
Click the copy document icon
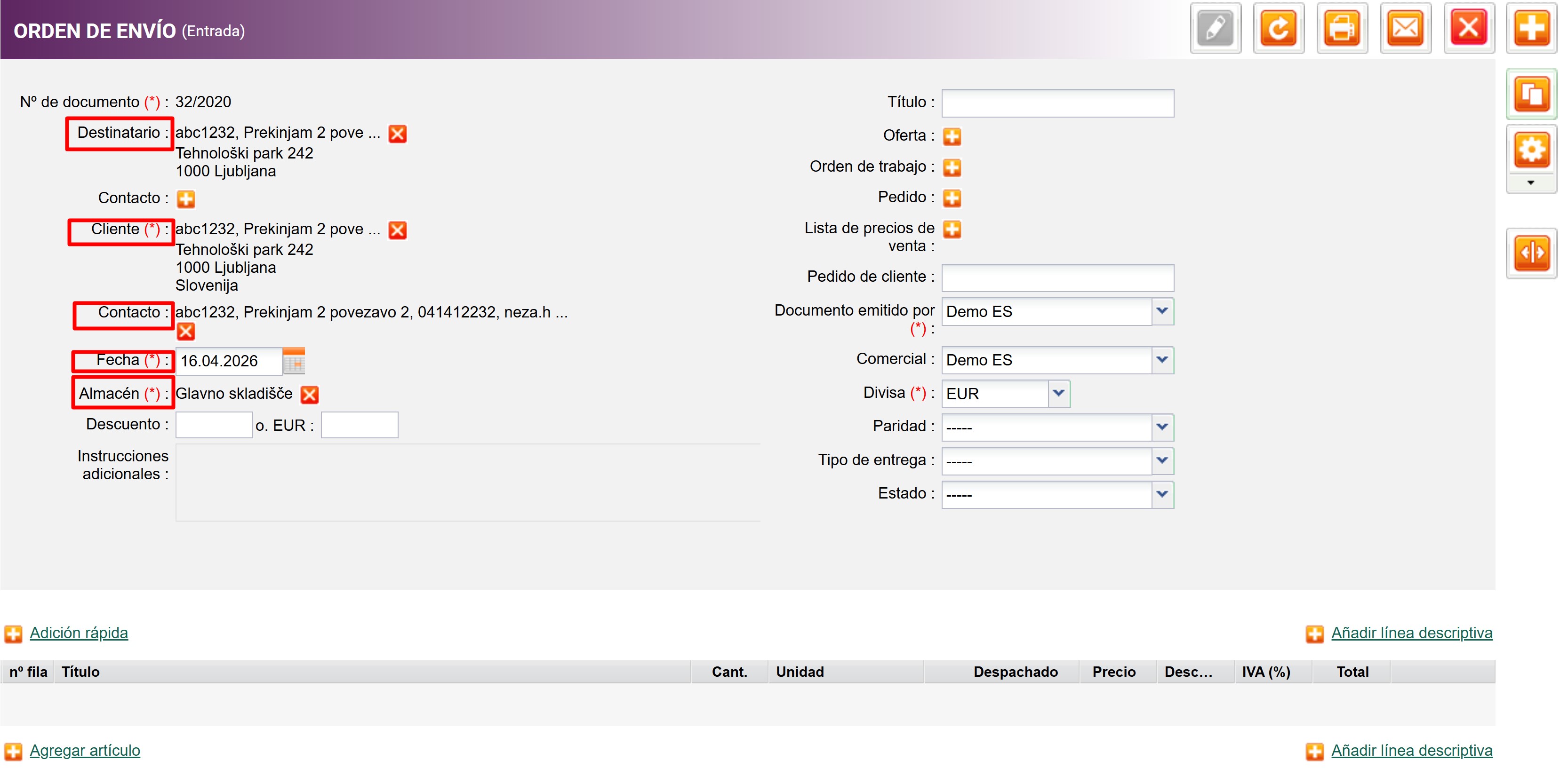[1531, 95]
